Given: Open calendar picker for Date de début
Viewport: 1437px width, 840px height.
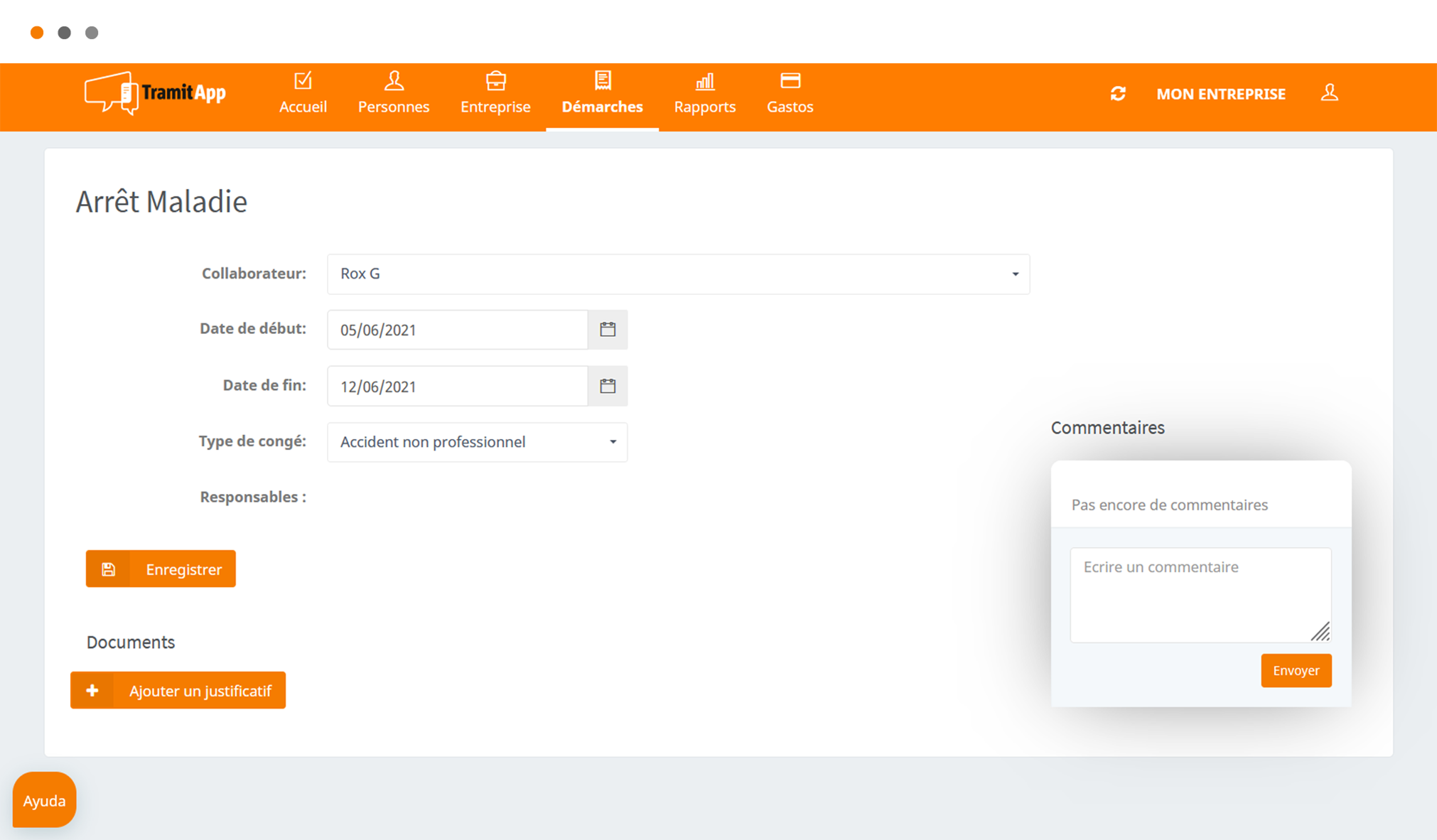Looking at the screenshot, I should [x=608, y=330].
